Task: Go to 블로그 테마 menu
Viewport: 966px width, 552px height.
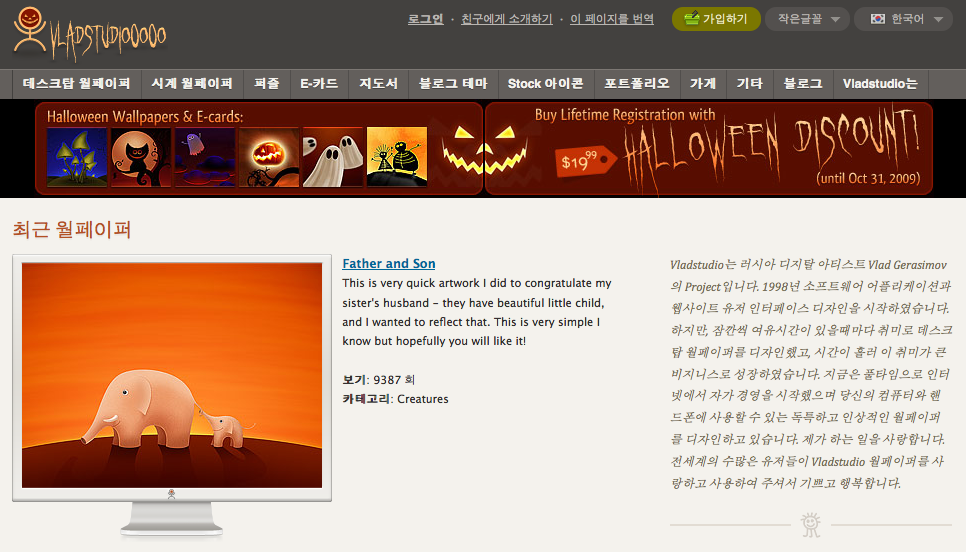Action: pos(453,84)
